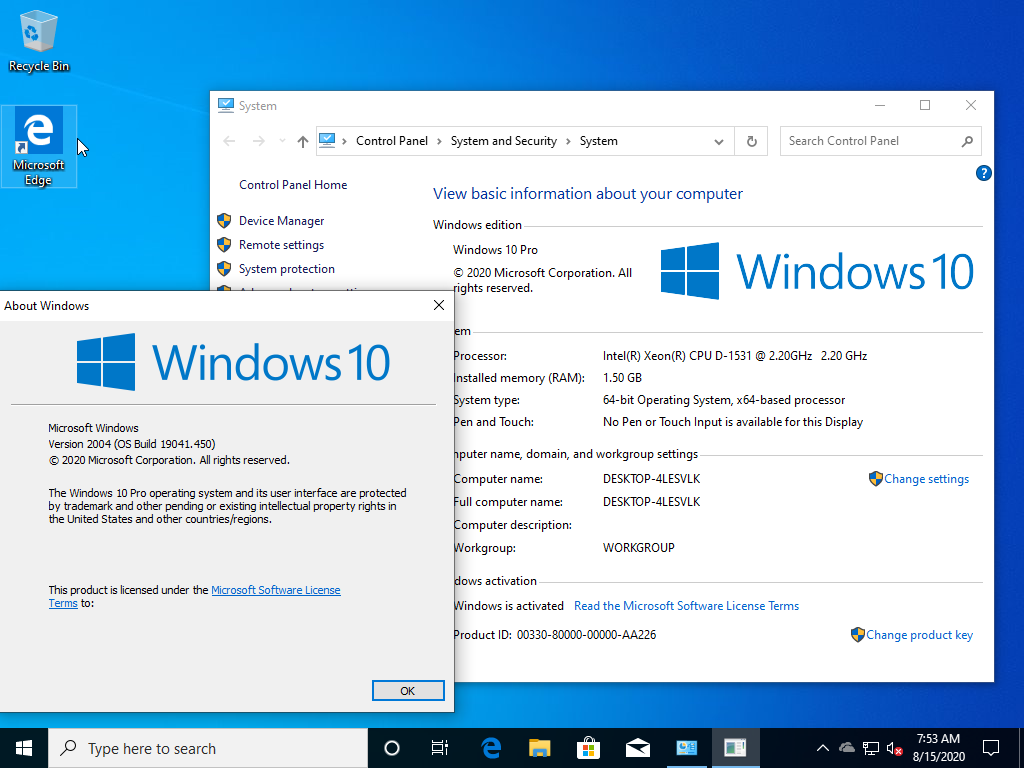The image size is (1024, 768).
Task: Click the taskbar search box
Action: pyautogui.click(x=208, y=748)
